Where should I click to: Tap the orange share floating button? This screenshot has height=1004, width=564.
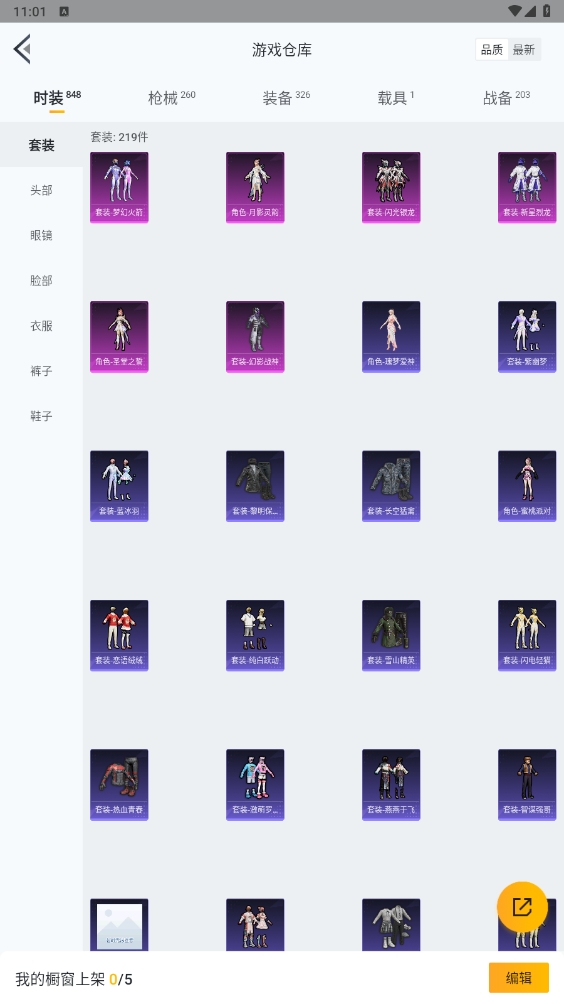[522, 907]
